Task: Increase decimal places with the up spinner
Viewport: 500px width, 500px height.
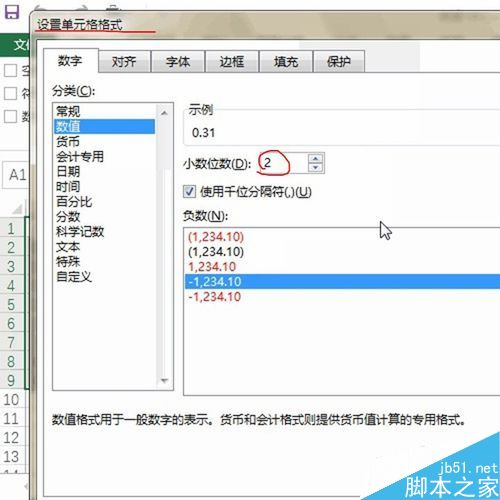Action: [316, 158]
